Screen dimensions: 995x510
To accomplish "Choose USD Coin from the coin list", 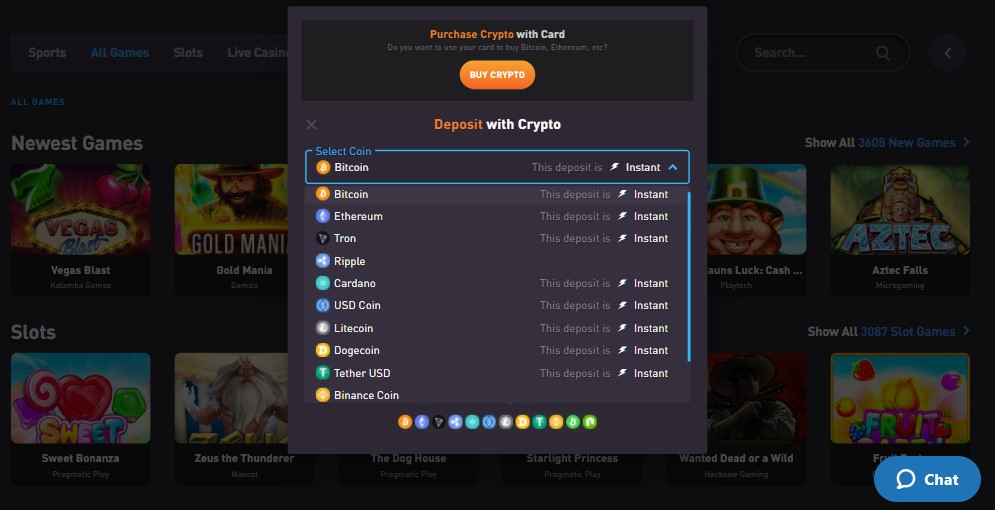I will (x=497, y=305).
